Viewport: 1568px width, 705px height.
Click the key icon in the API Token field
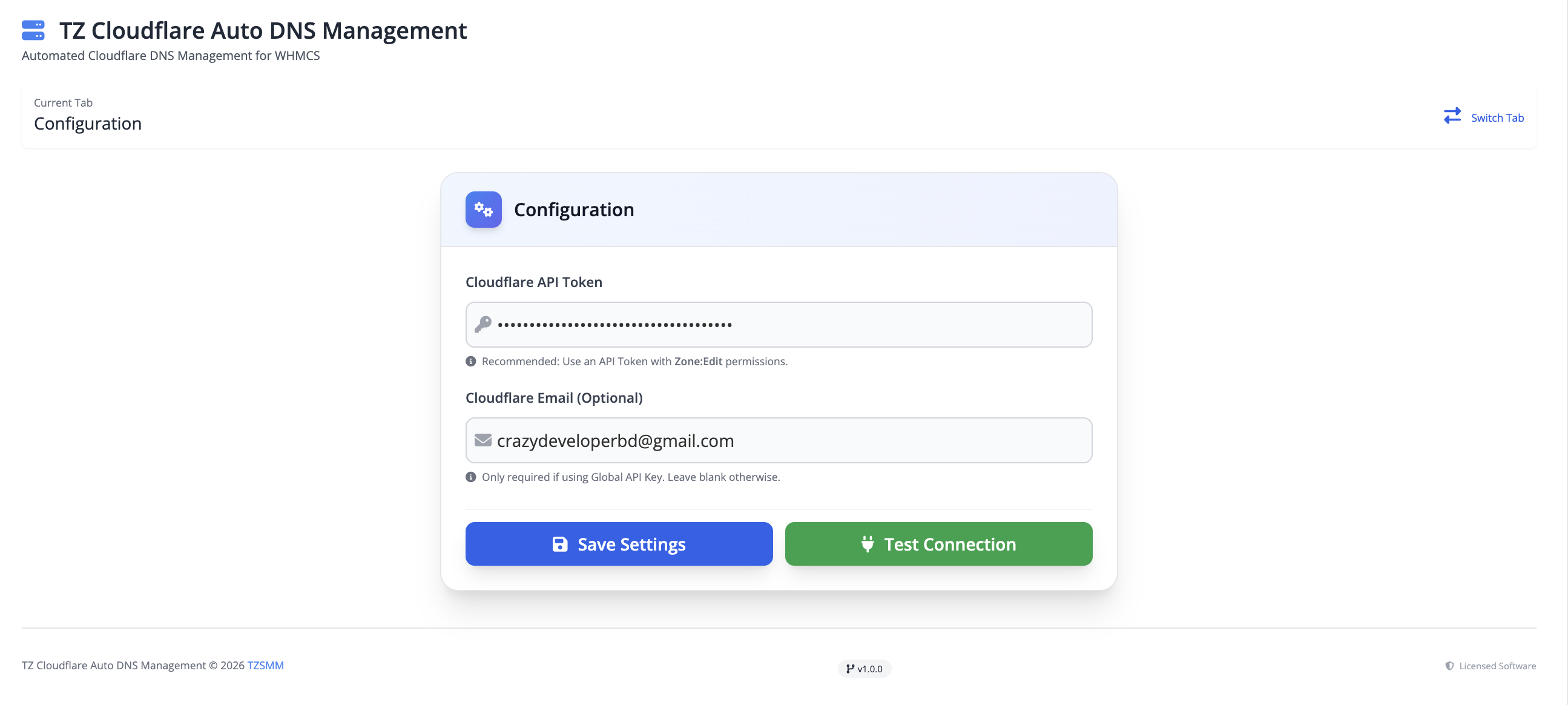pos(484,325)
